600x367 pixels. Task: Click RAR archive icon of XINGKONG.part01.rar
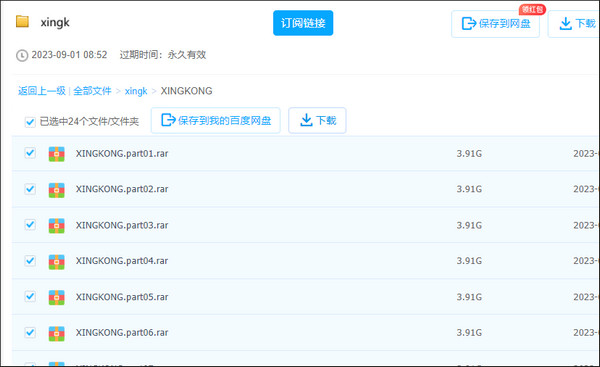(x=57, y=154)
